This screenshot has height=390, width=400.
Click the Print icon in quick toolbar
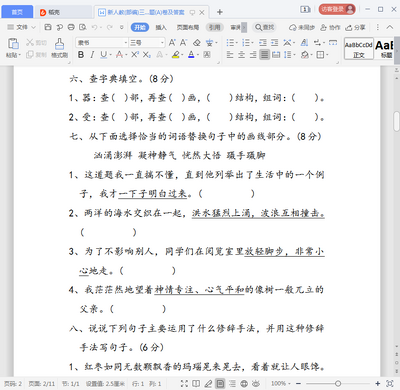tap(71, 27)
